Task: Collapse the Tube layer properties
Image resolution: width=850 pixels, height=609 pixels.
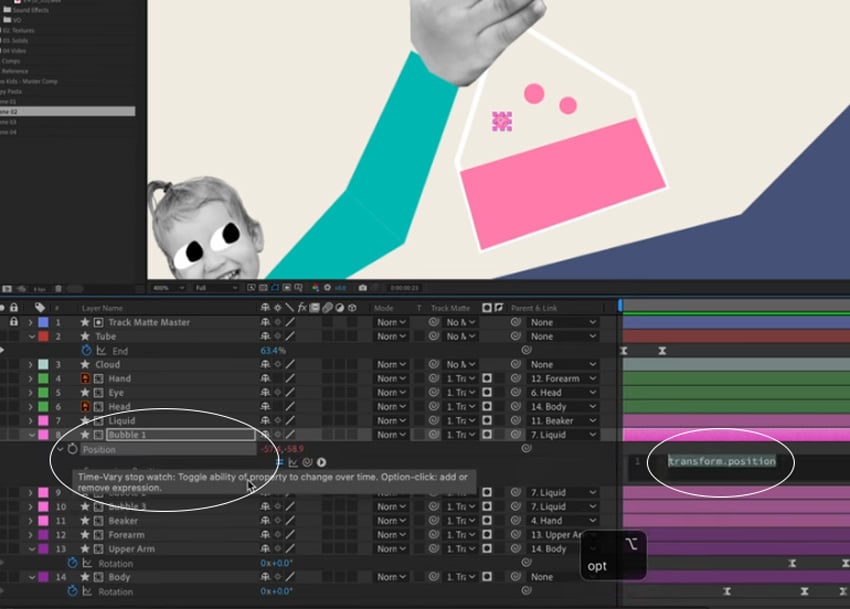Action: click(31, 336)
